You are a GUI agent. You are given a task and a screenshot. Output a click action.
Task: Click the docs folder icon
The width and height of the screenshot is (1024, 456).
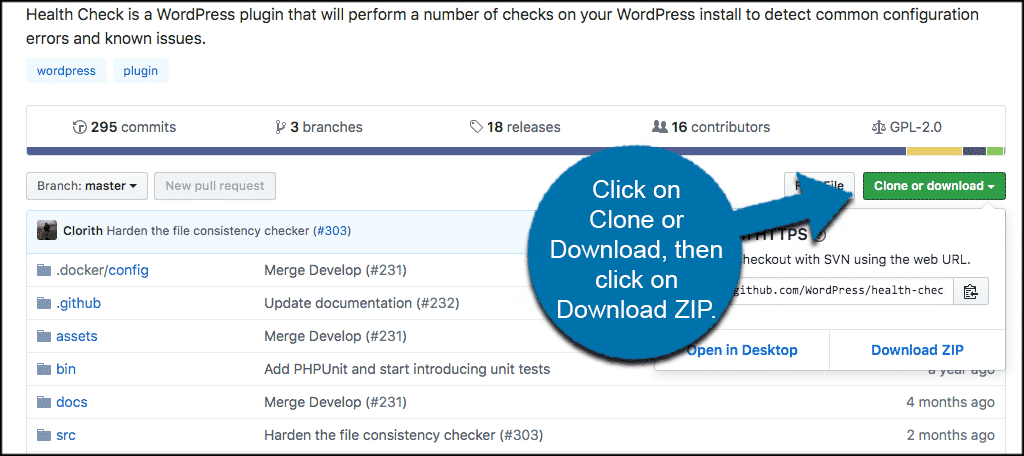pos(44,402)
